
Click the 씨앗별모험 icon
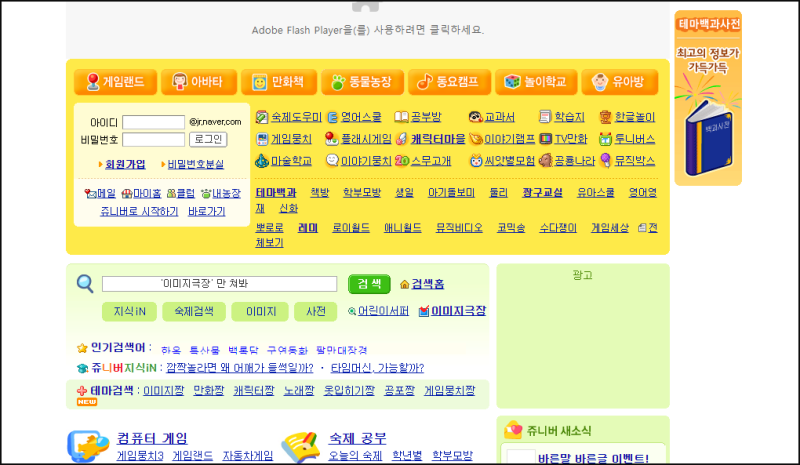(476, 161)
